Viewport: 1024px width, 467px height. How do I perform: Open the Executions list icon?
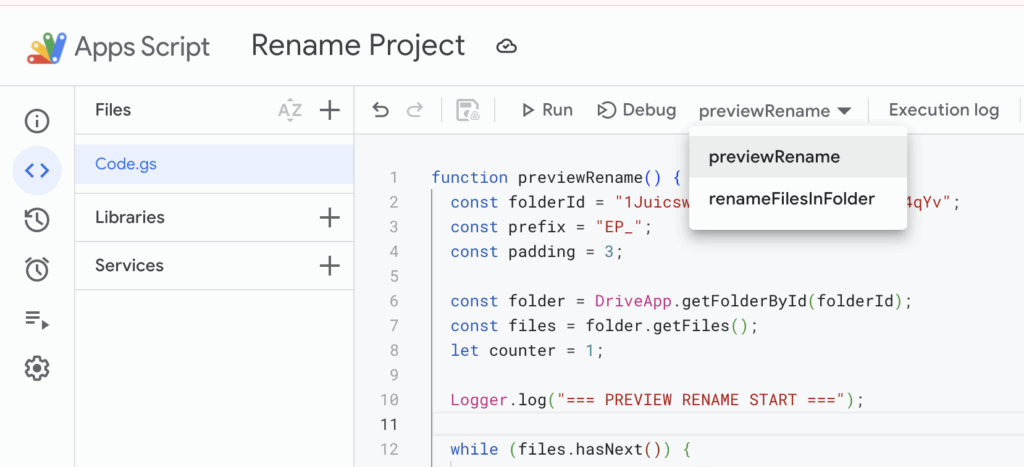coord(37,319)
